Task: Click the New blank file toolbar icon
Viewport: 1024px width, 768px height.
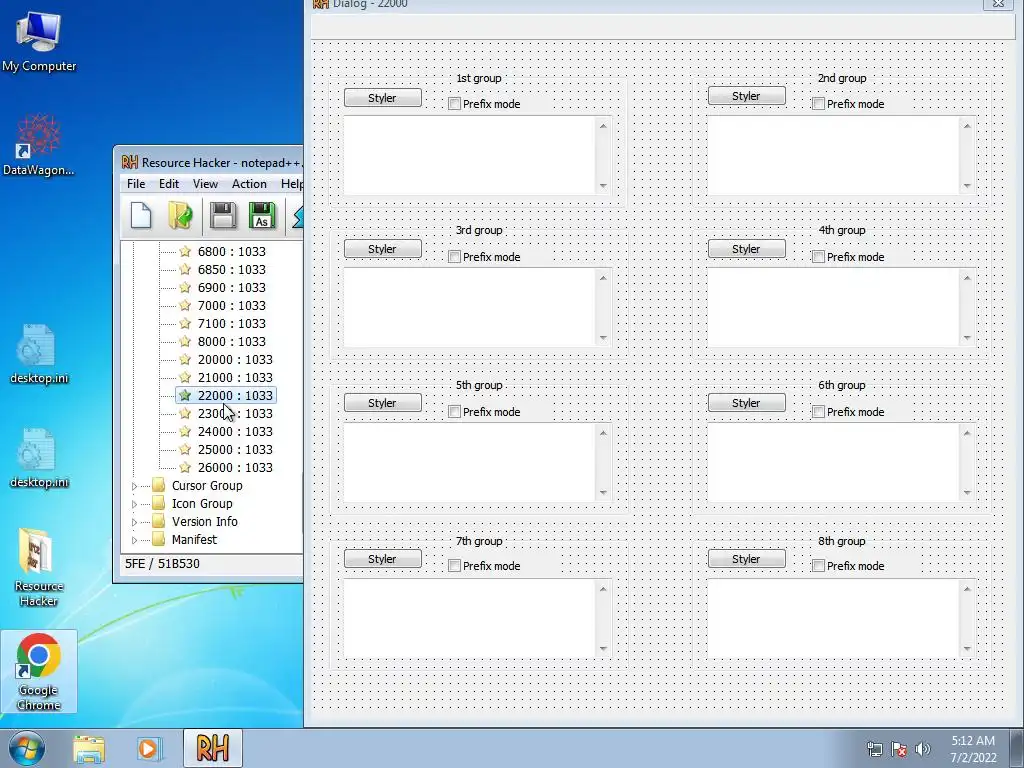Action: [x=141, y=216]
